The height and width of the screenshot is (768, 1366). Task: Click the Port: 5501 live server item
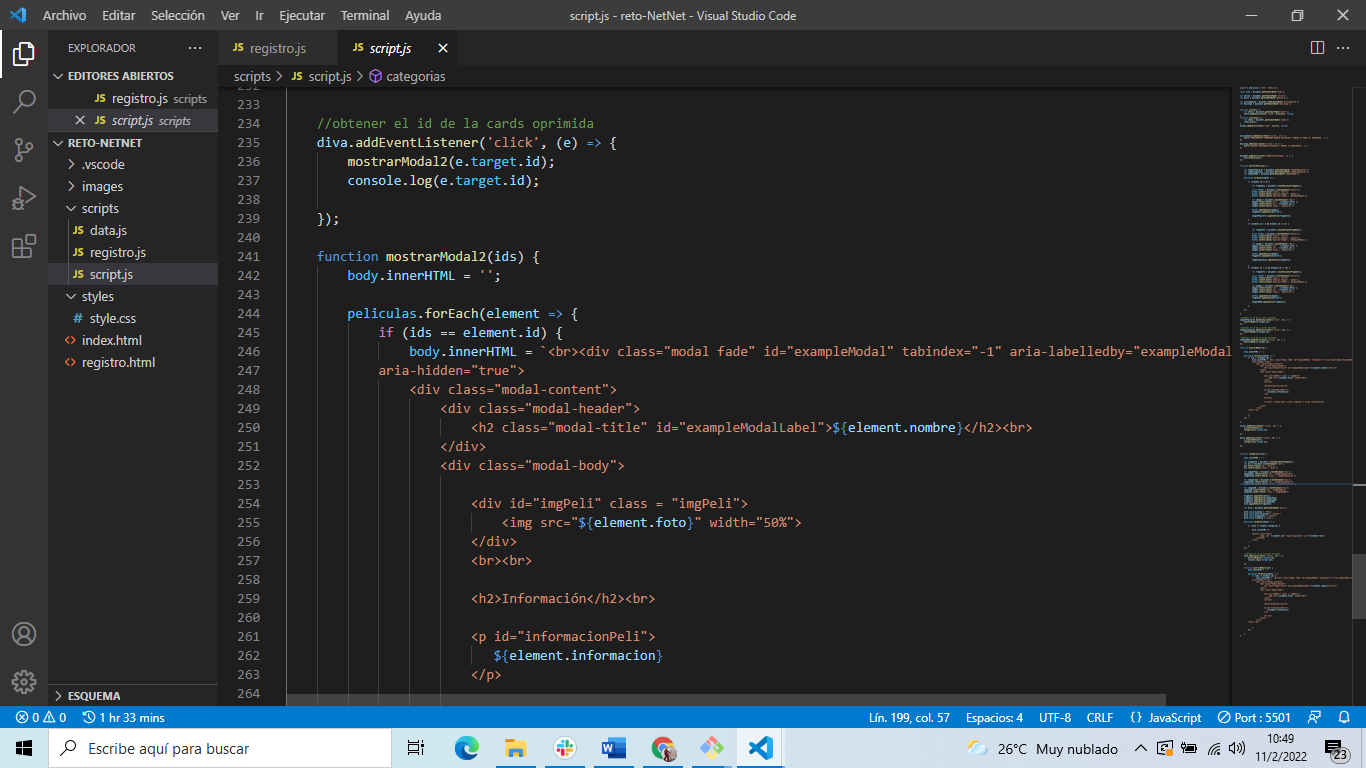click(x=1254, y=717)
